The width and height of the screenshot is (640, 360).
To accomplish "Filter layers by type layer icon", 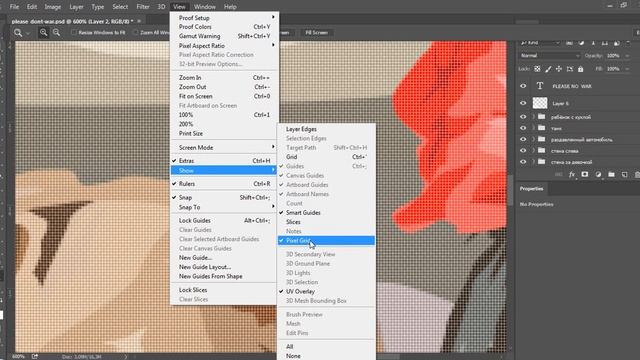I will (593, 42).
